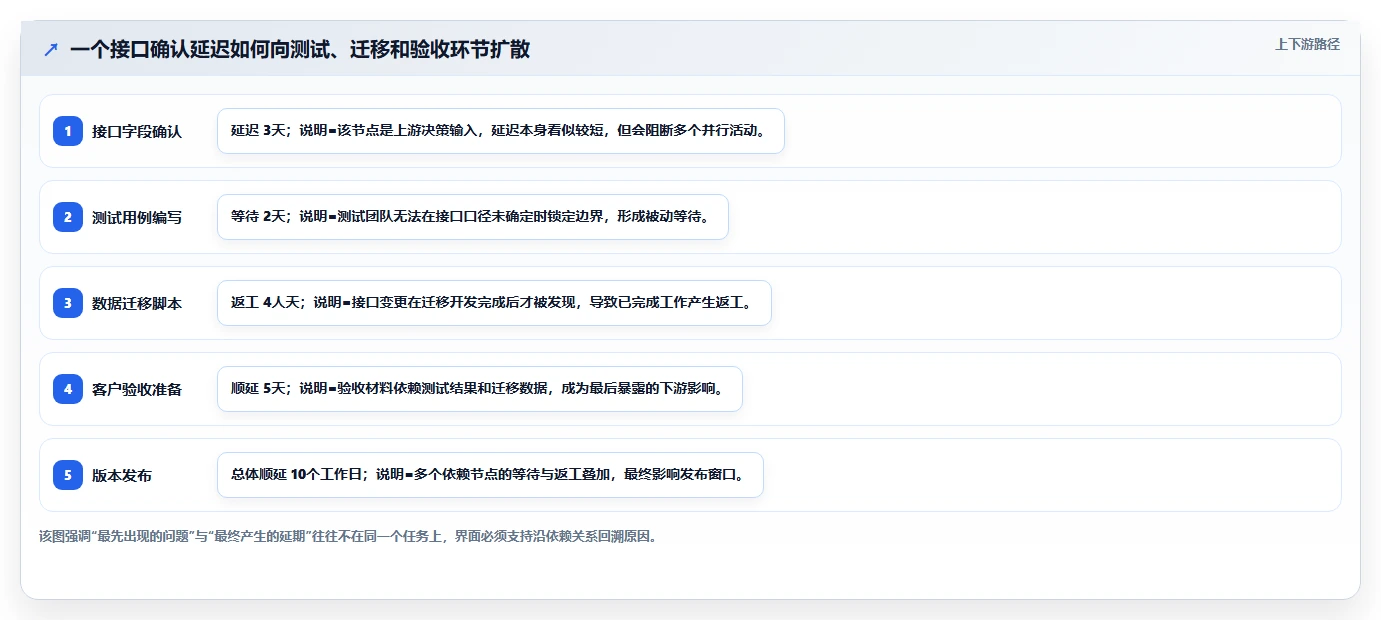Screen dimensions: 1381x620
Task: Click step number 1 badge
Action: (x=68, y=131)
